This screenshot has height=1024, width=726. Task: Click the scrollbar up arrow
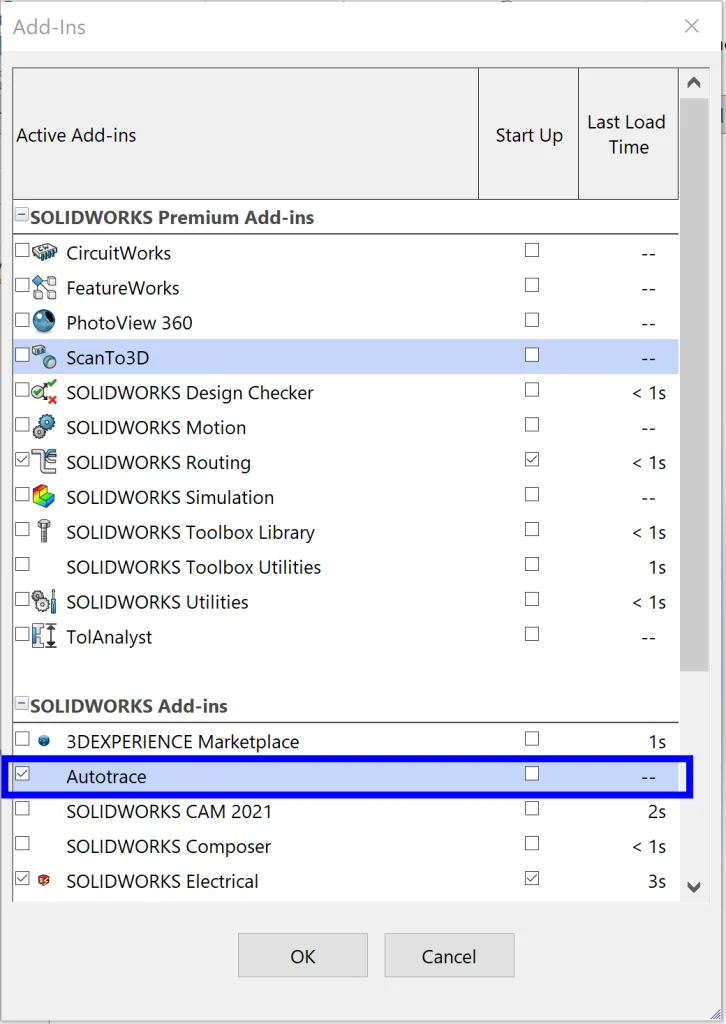tap(694, 82)
